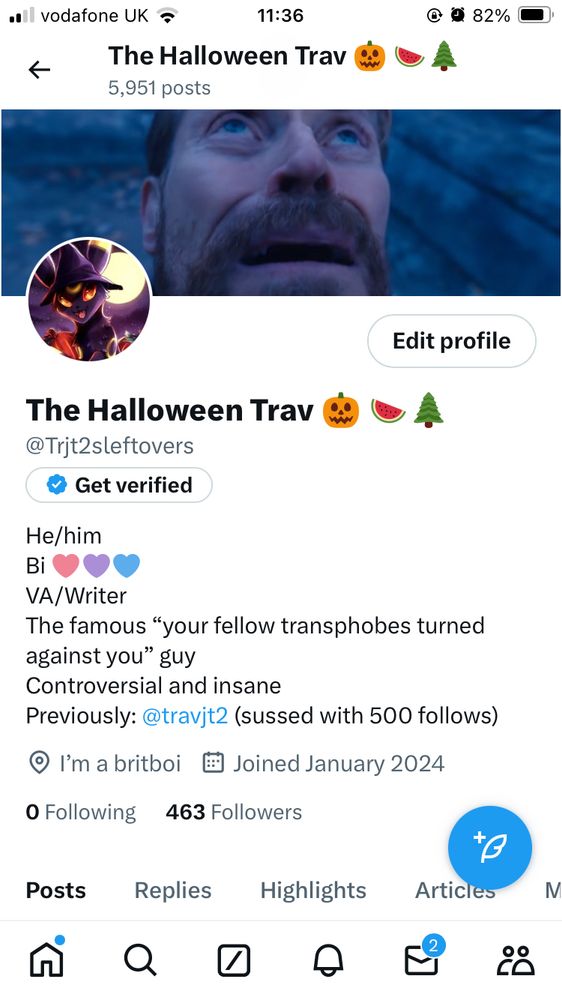Tap the blue verified checkmark badge
This screenshot has height=1000, width=562.
(x=57, y=485)
